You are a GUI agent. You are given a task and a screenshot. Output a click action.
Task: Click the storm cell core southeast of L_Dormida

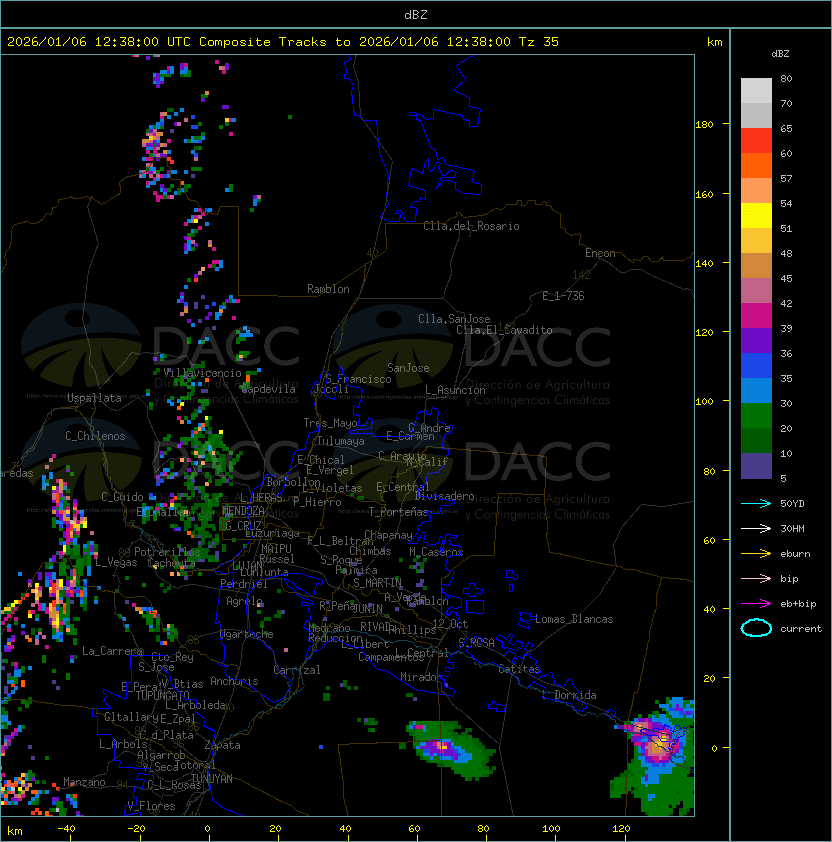point(660,745)
